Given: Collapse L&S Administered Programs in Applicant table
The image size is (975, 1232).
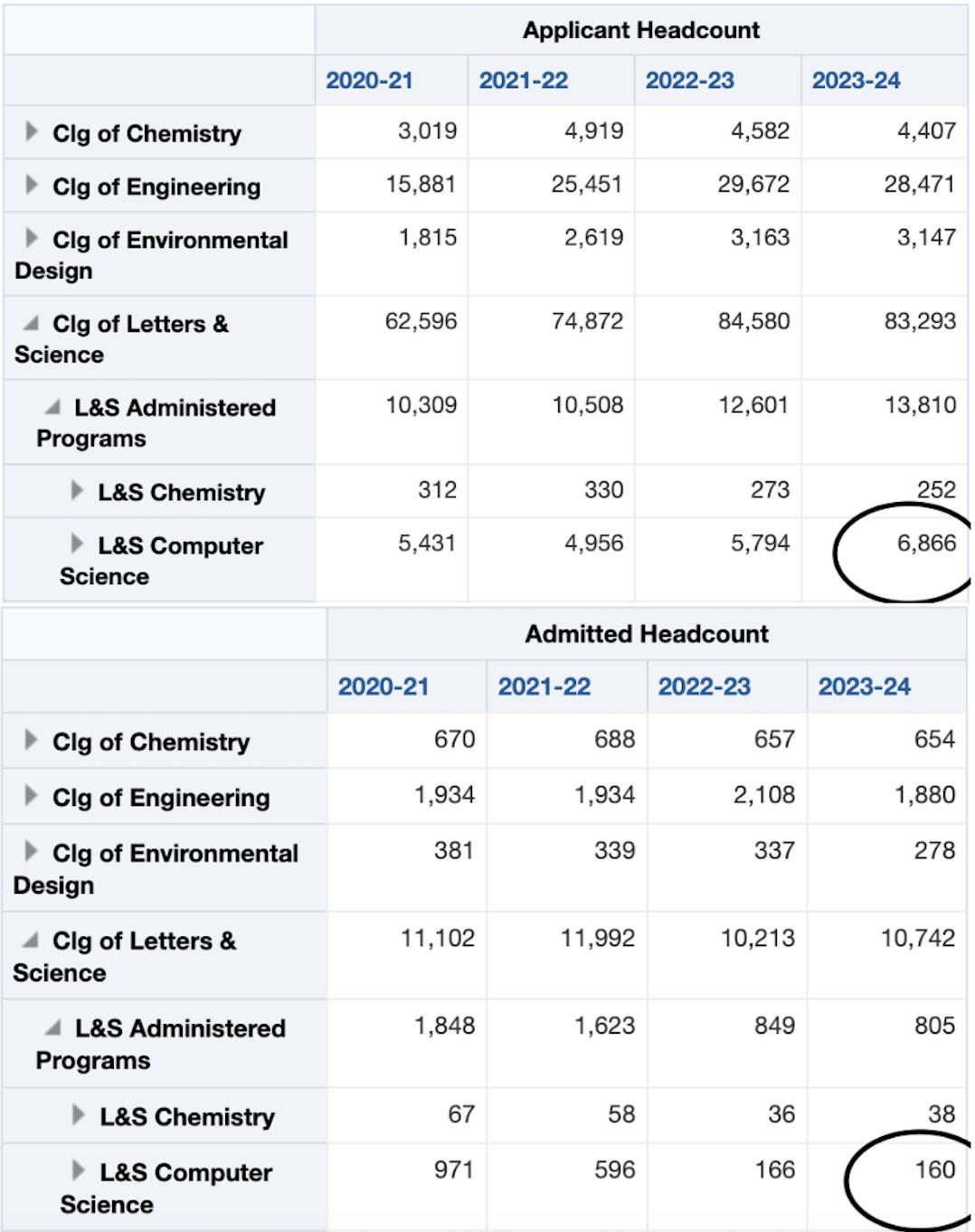Looking at the screenshot, I should click(x=53, y=408).
